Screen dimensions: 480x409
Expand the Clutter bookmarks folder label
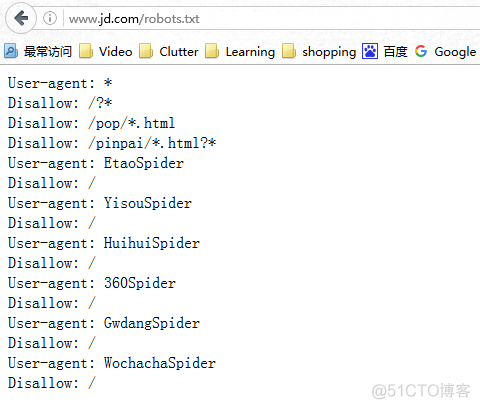coord(179,52)
